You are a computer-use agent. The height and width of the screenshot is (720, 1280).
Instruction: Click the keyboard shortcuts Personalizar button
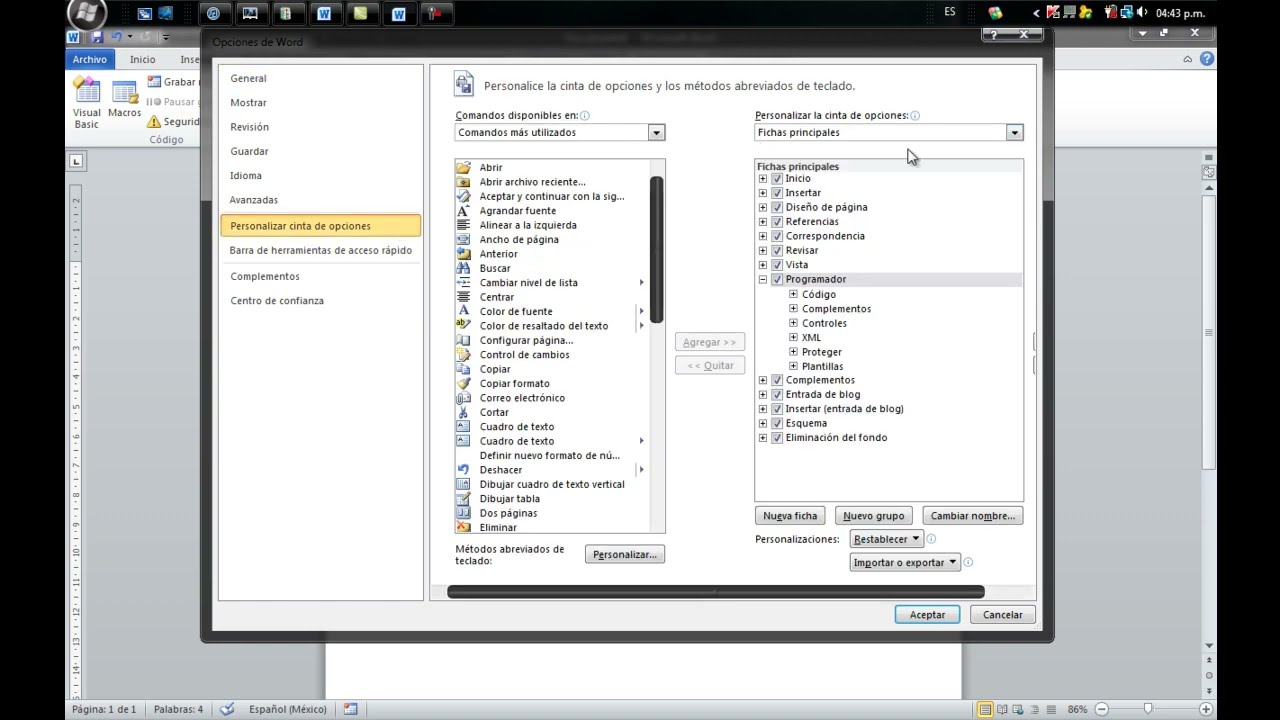pyautogui.click(x=625, y=554)
